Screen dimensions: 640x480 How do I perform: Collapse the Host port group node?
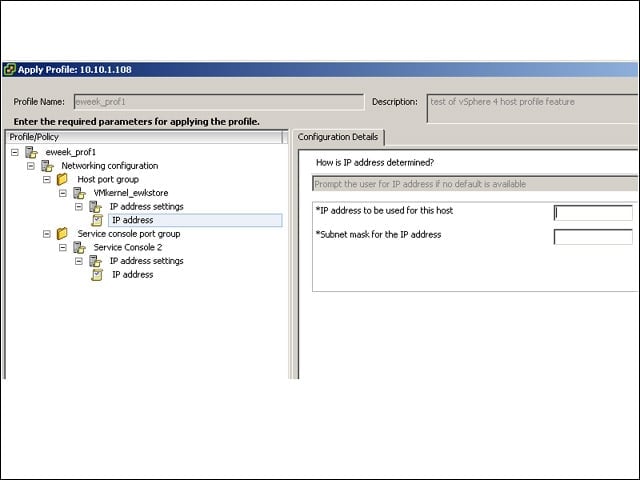[47, 179]
